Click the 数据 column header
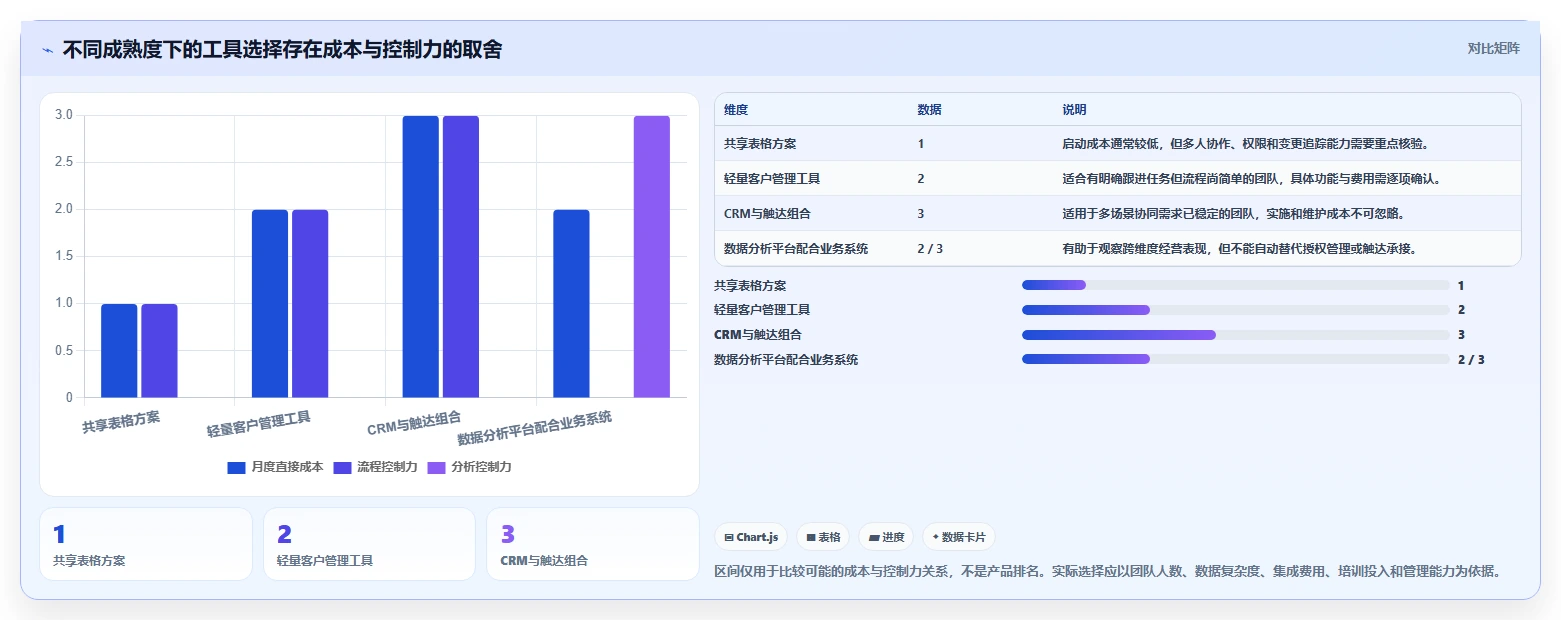Viewport: 1561px width, 620px height. [929, 110]
